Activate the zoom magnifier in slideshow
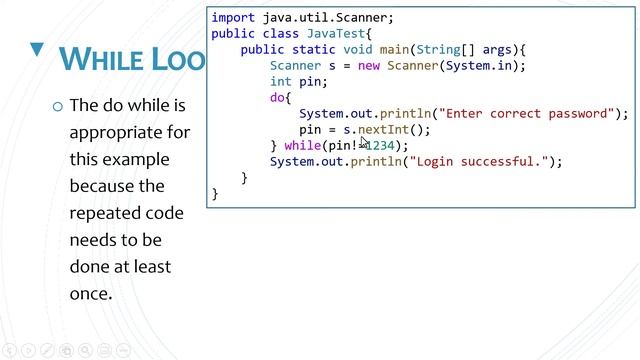Image resolution: width=640 pixels, height=360 pixels. 85,350
